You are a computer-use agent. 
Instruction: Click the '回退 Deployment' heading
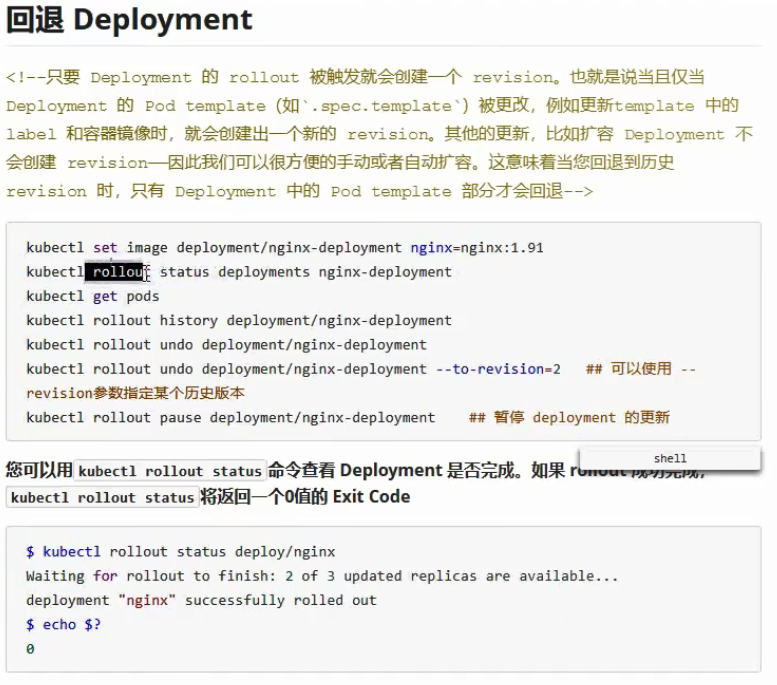[x=129, y=20]
